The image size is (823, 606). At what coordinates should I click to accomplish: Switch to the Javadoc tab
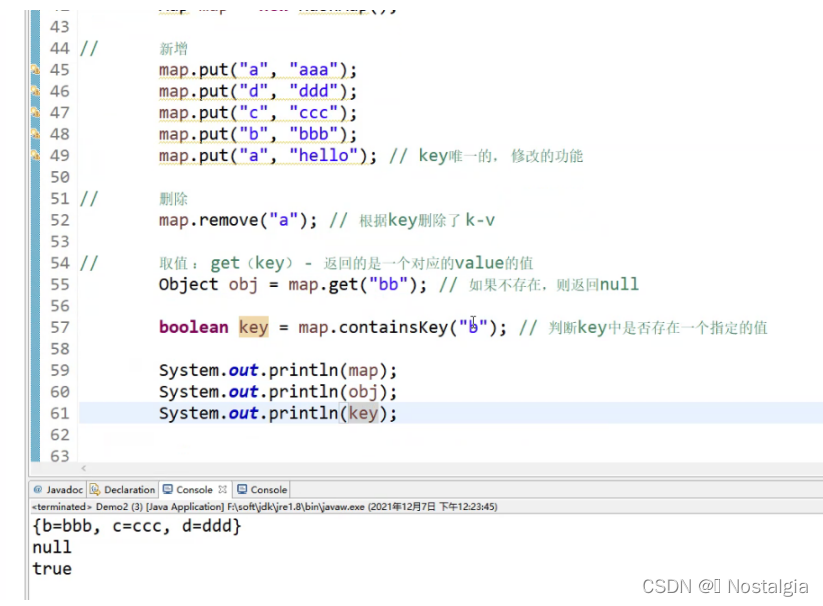pos(63,489)
